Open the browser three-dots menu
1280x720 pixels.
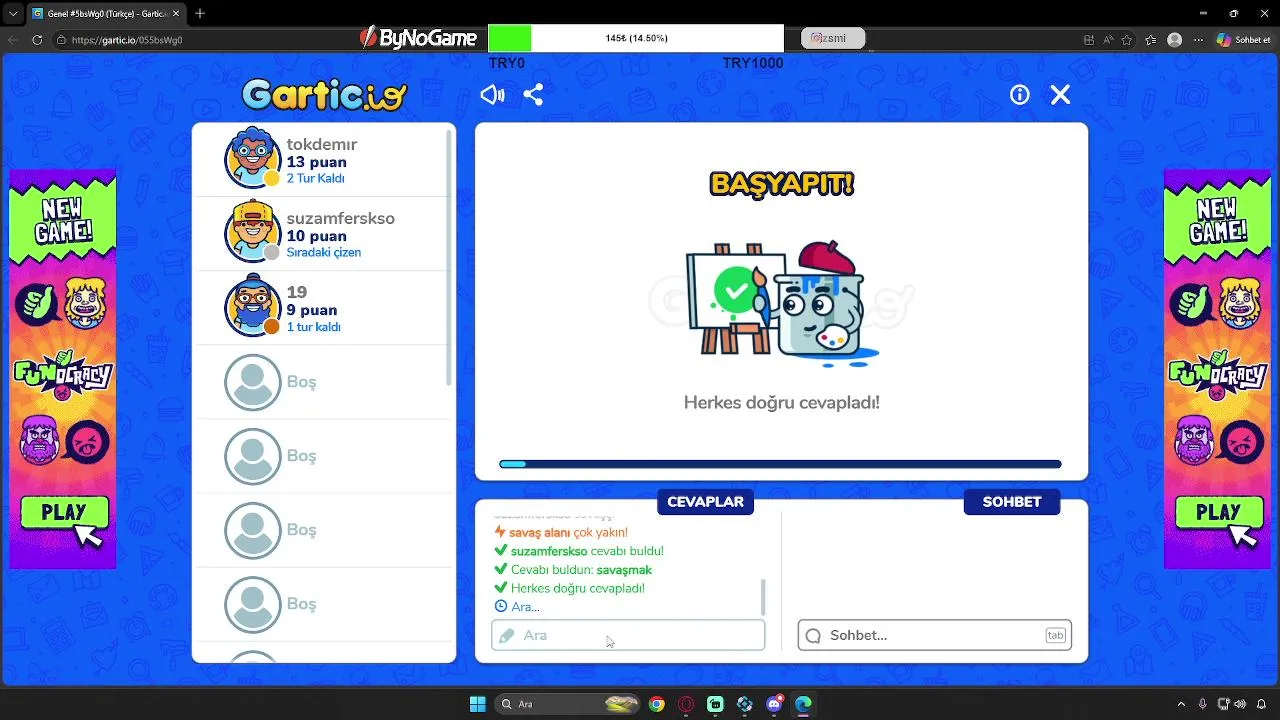(1197, 40)
